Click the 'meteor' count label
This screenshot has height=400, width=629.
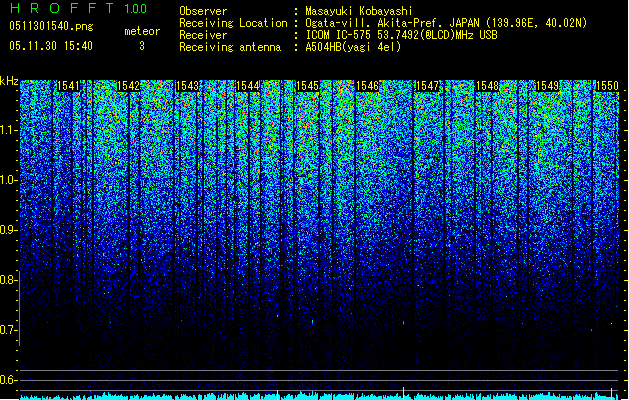click(x=142, y=31)
